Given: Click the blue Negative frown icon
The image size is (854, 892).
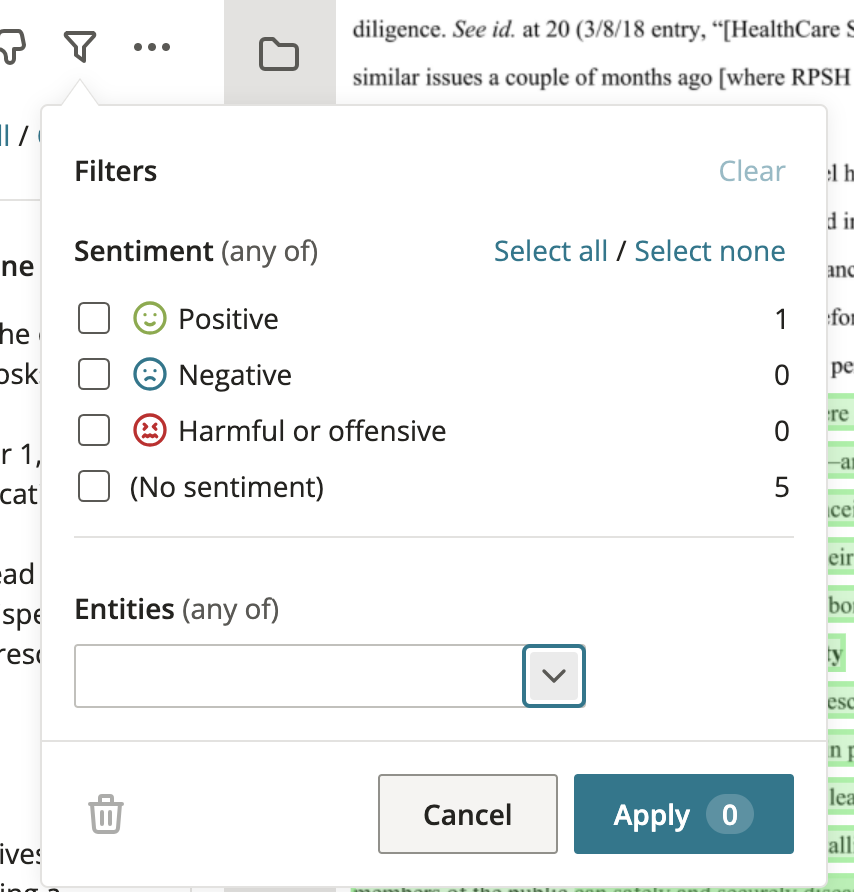Looking at the screenshot, I should pyautogui.click(x=150, y=374).
